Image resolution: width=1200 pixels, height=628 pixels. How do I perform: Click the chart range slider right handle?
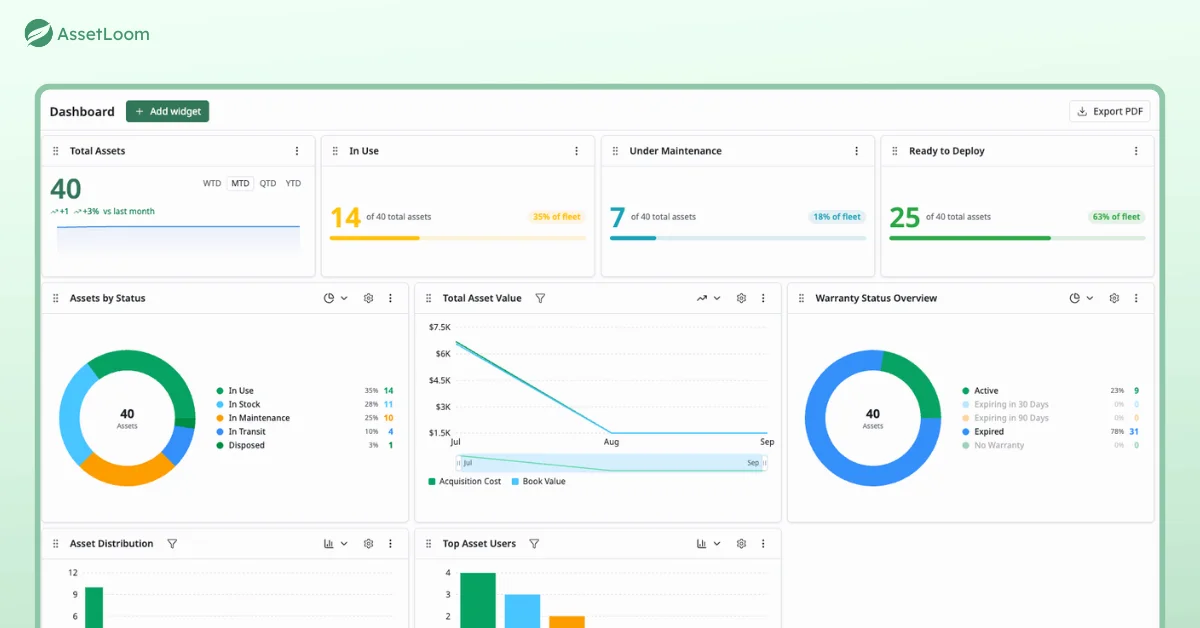(765, 463)
